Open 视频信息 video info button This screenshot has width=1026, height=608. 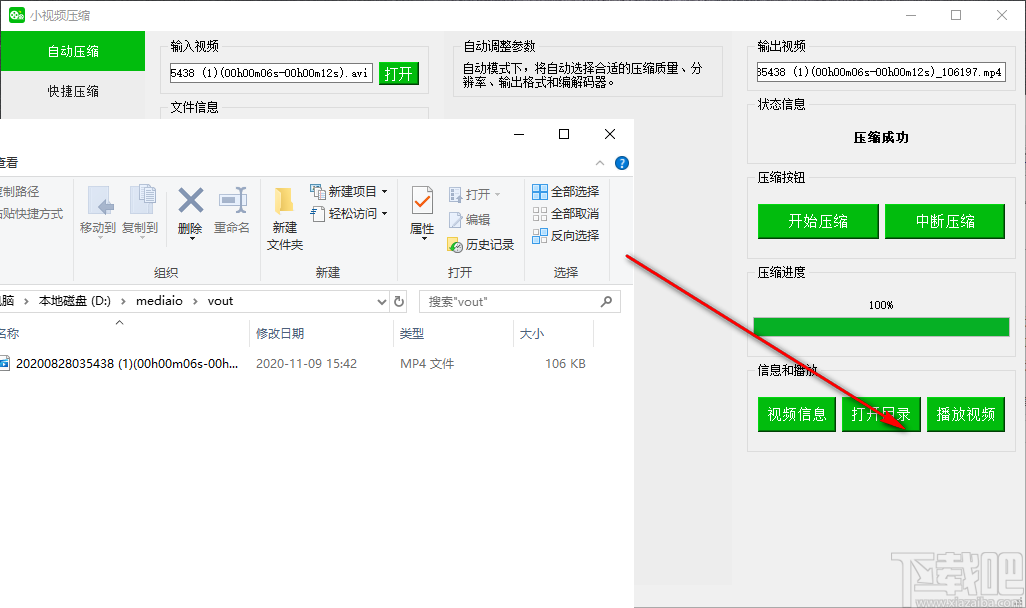pos(796,414)
